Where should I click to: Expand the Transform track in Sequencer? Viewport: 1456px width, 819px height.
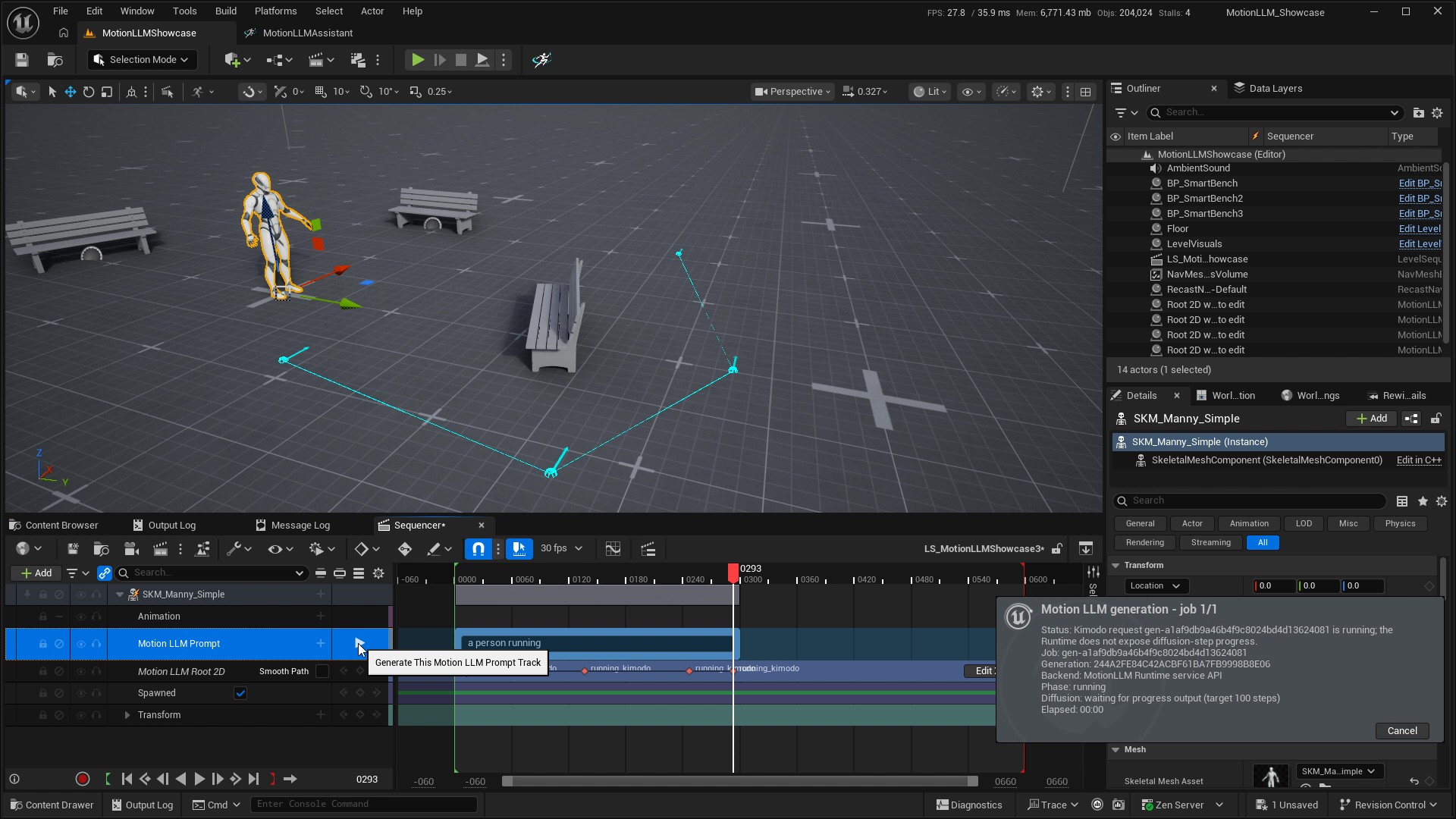pos(127,715)
